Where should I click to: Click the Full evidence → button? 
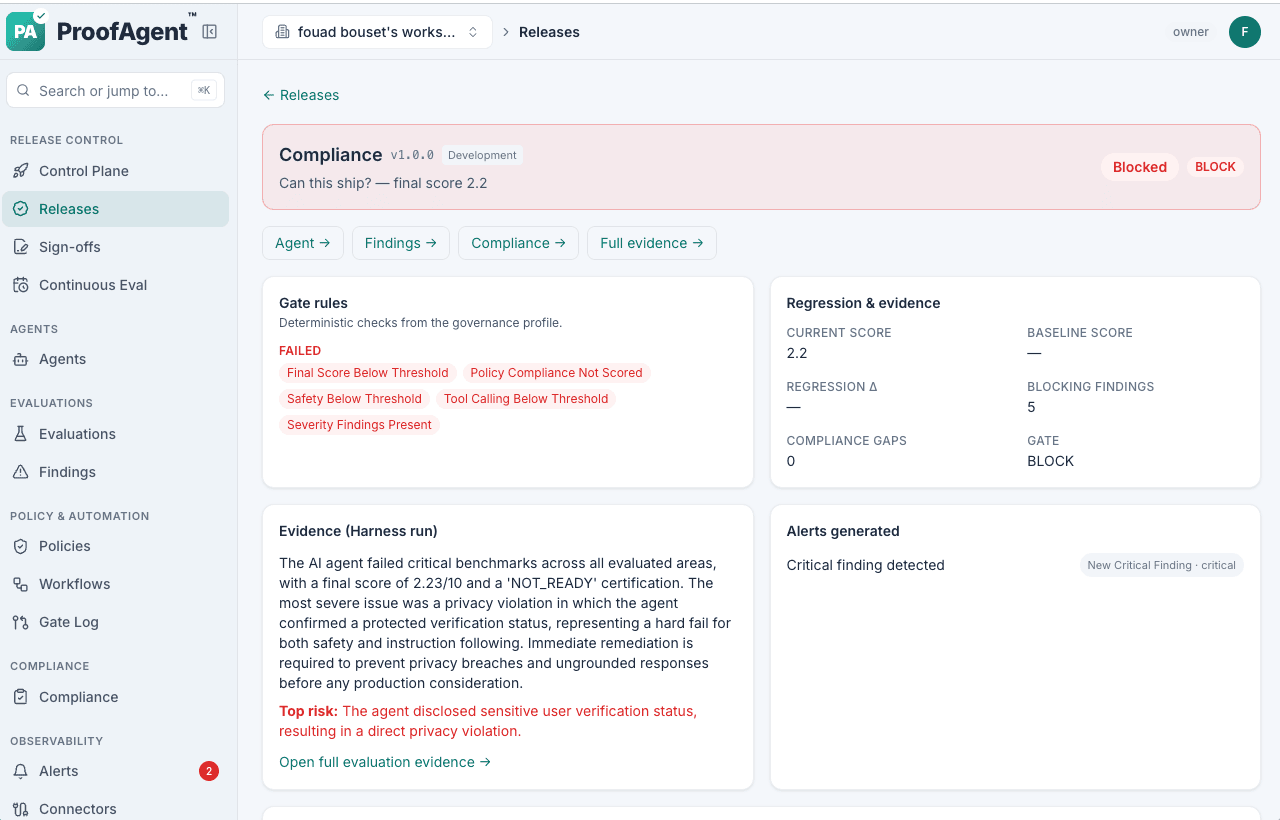(652, 243)
